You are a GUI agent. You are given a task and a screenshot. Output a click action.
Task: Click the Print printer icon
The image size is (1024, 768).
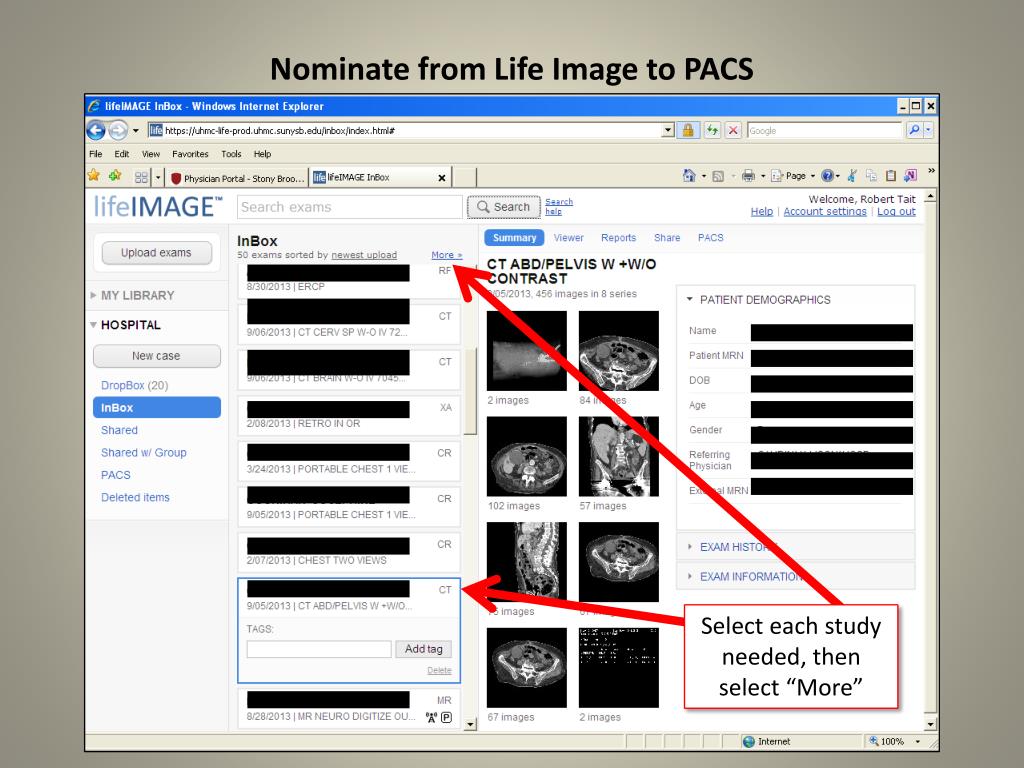coord(748,175)
